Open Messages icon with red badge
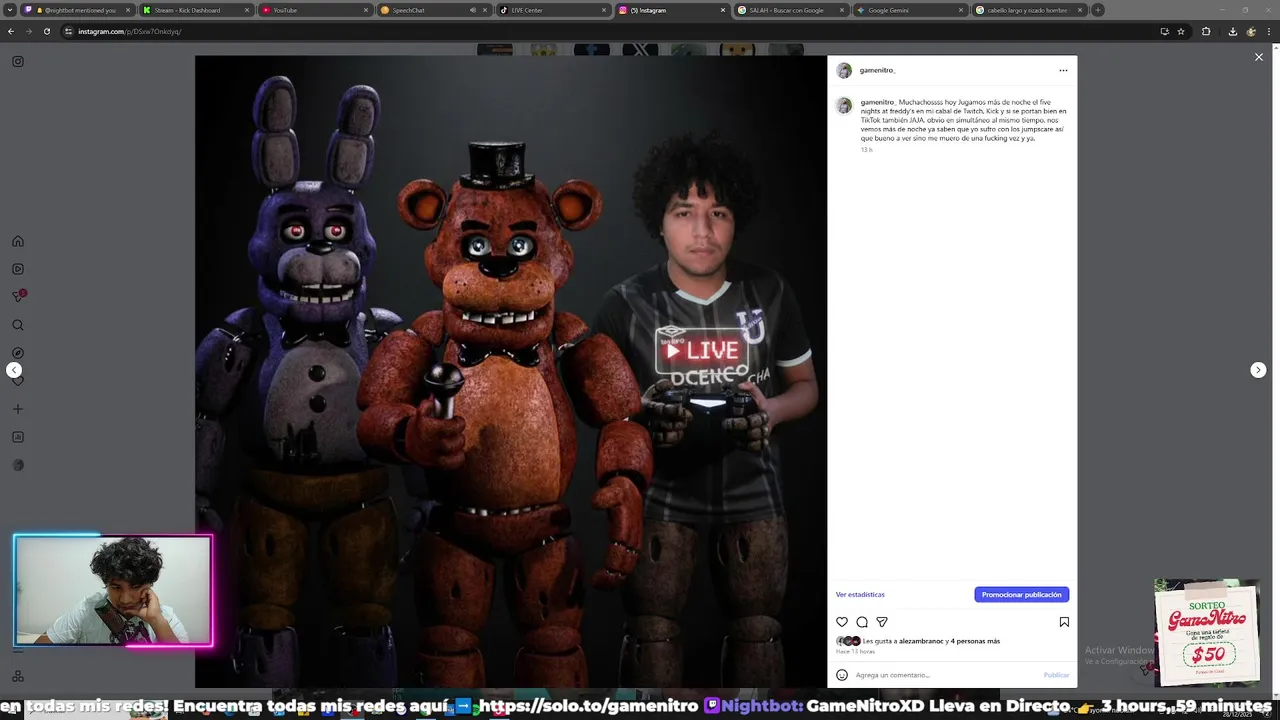 click(18, 297)
